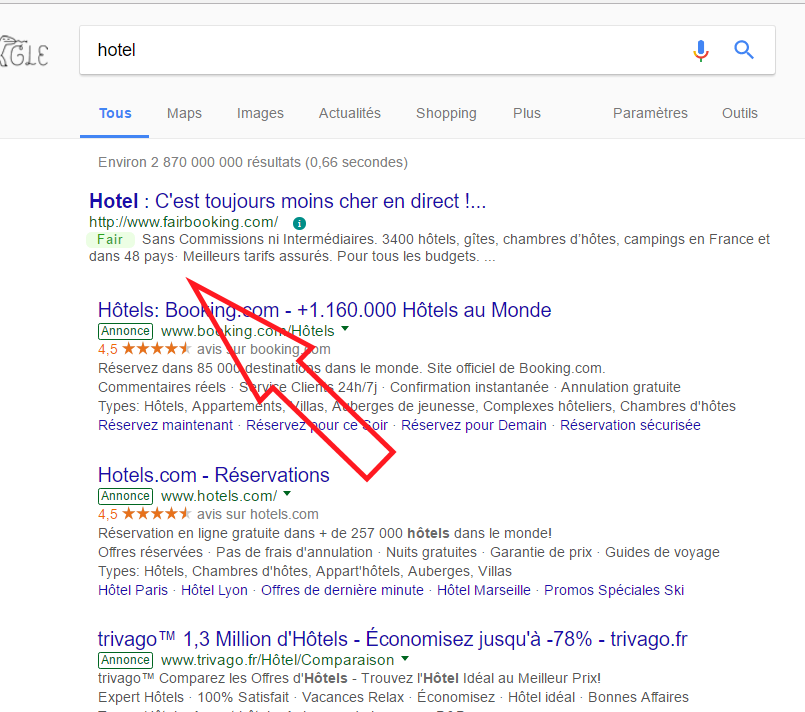Open Offres de dernière minute sitelink

click(x=342, y=590)
